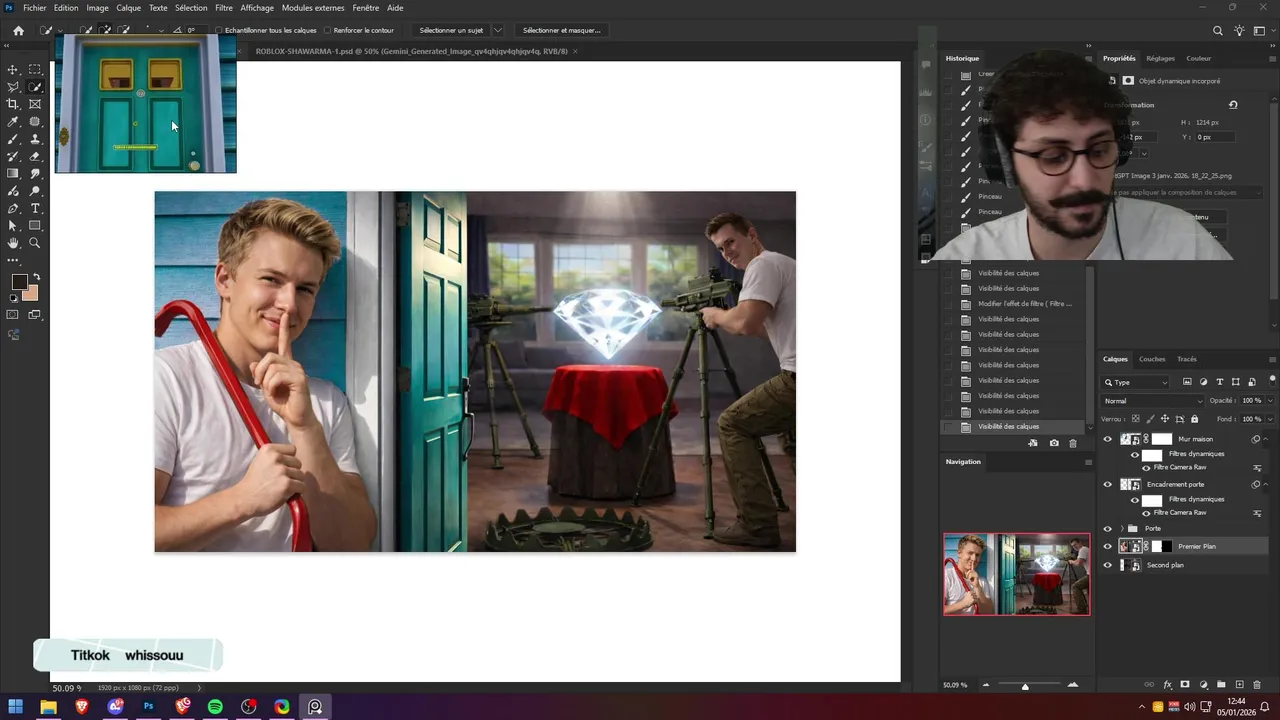Image resolution: width=1280 pixels, height=720 pixels.
Task: Open Spotify from the taskbar
Action: (215, 707)
